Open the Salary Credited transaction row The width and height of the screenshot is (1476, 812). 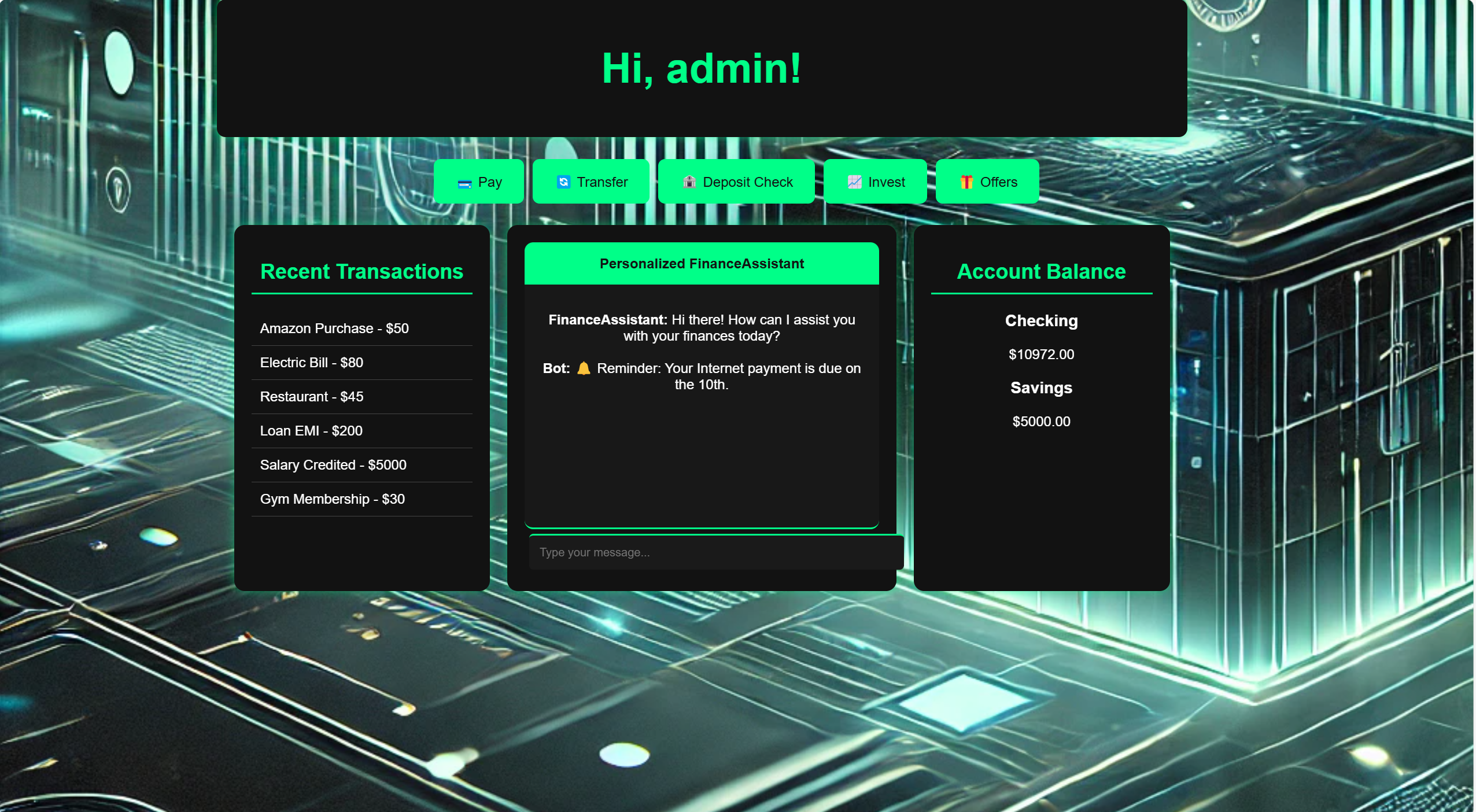pos(333,465)
